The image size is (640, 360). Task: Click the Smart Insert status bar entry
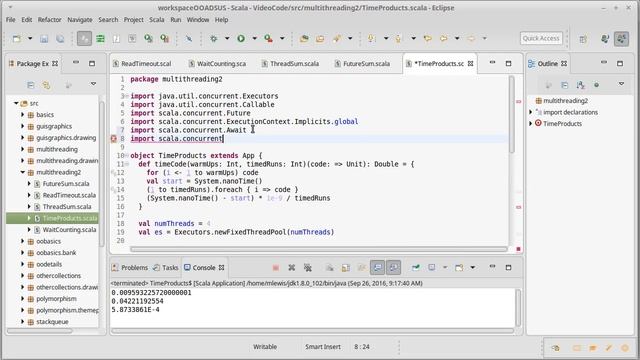coord(322,347)
